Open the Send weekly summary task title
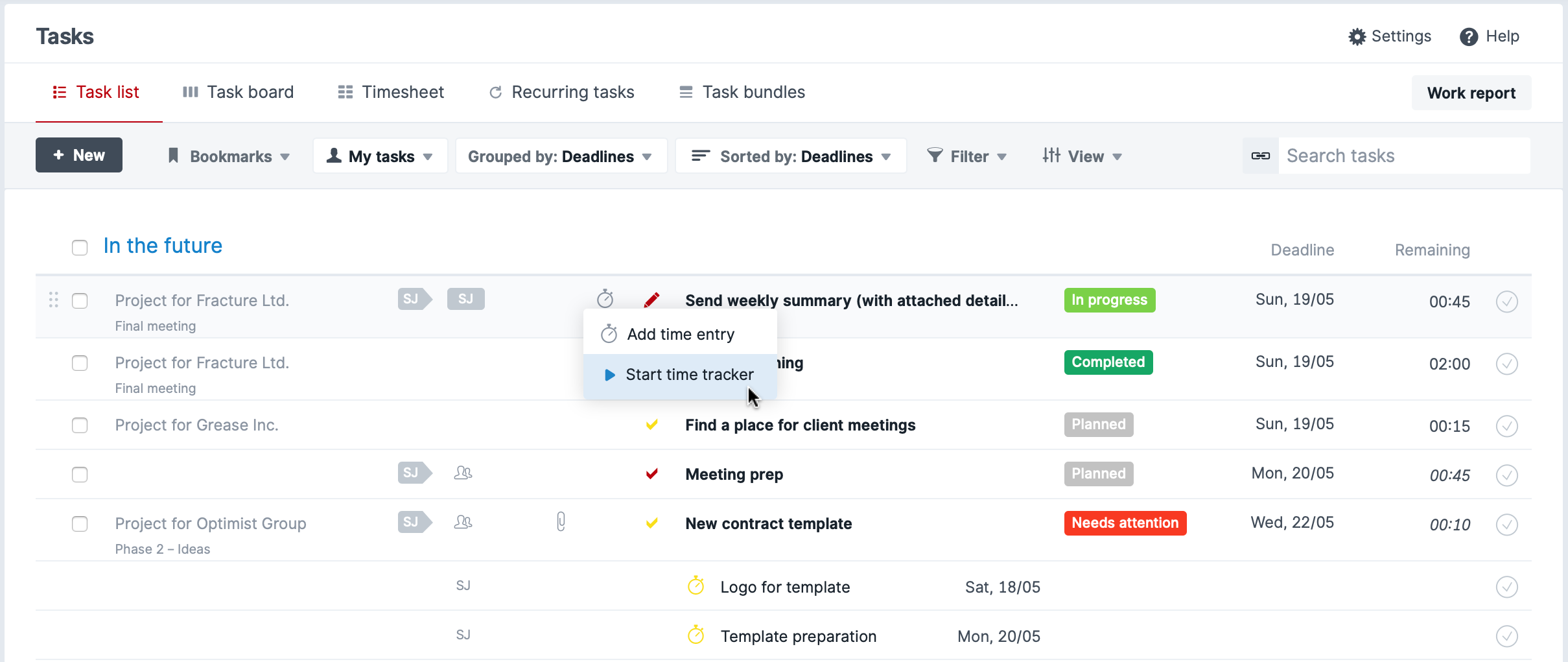1568x662 pixels. 851,300
